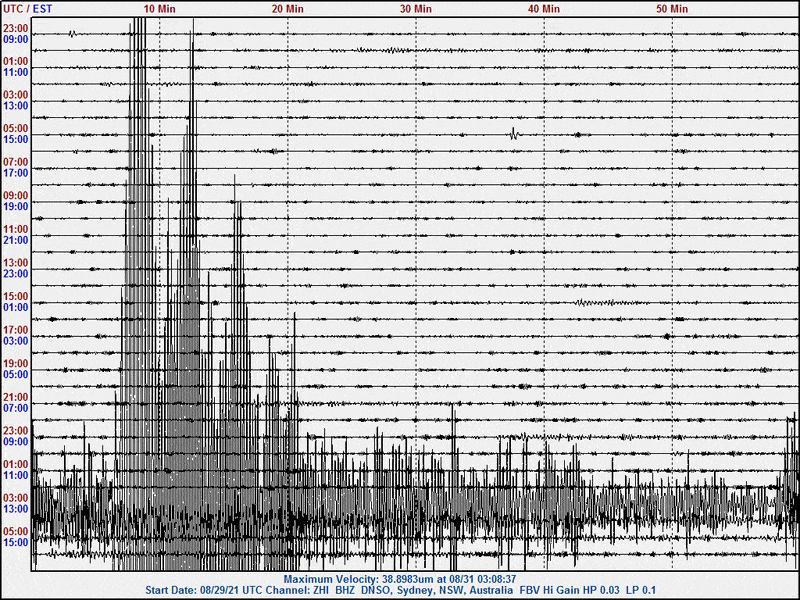Select the blue "19:00" EST time label
800x600 pixels.
[15, 207]
